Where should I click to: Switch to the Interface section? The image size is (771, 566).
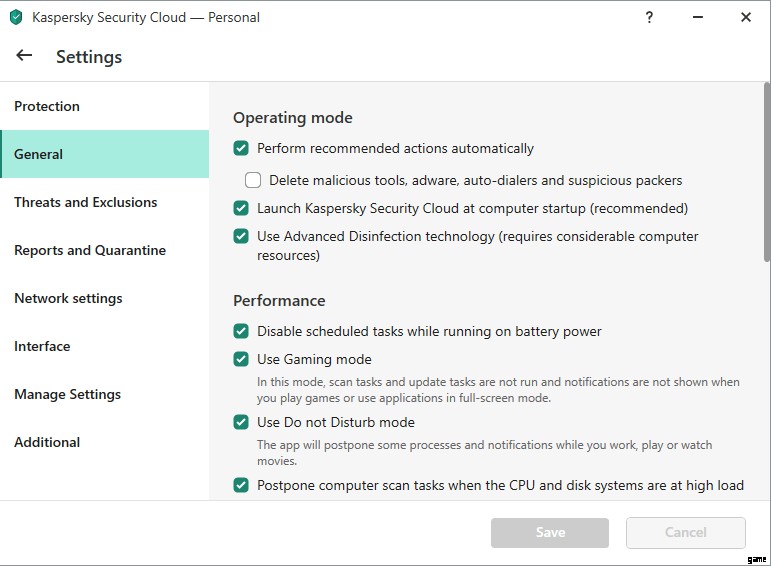(x=42, y=346)
